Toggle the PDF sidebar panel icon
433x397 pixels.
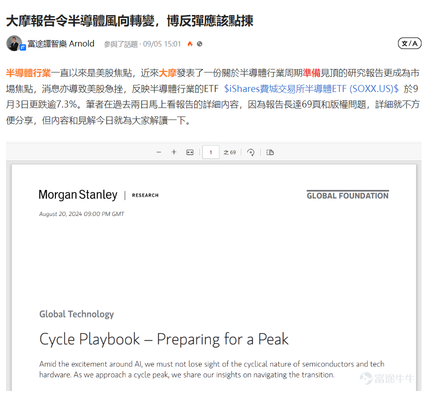click(x=270, y=152)
